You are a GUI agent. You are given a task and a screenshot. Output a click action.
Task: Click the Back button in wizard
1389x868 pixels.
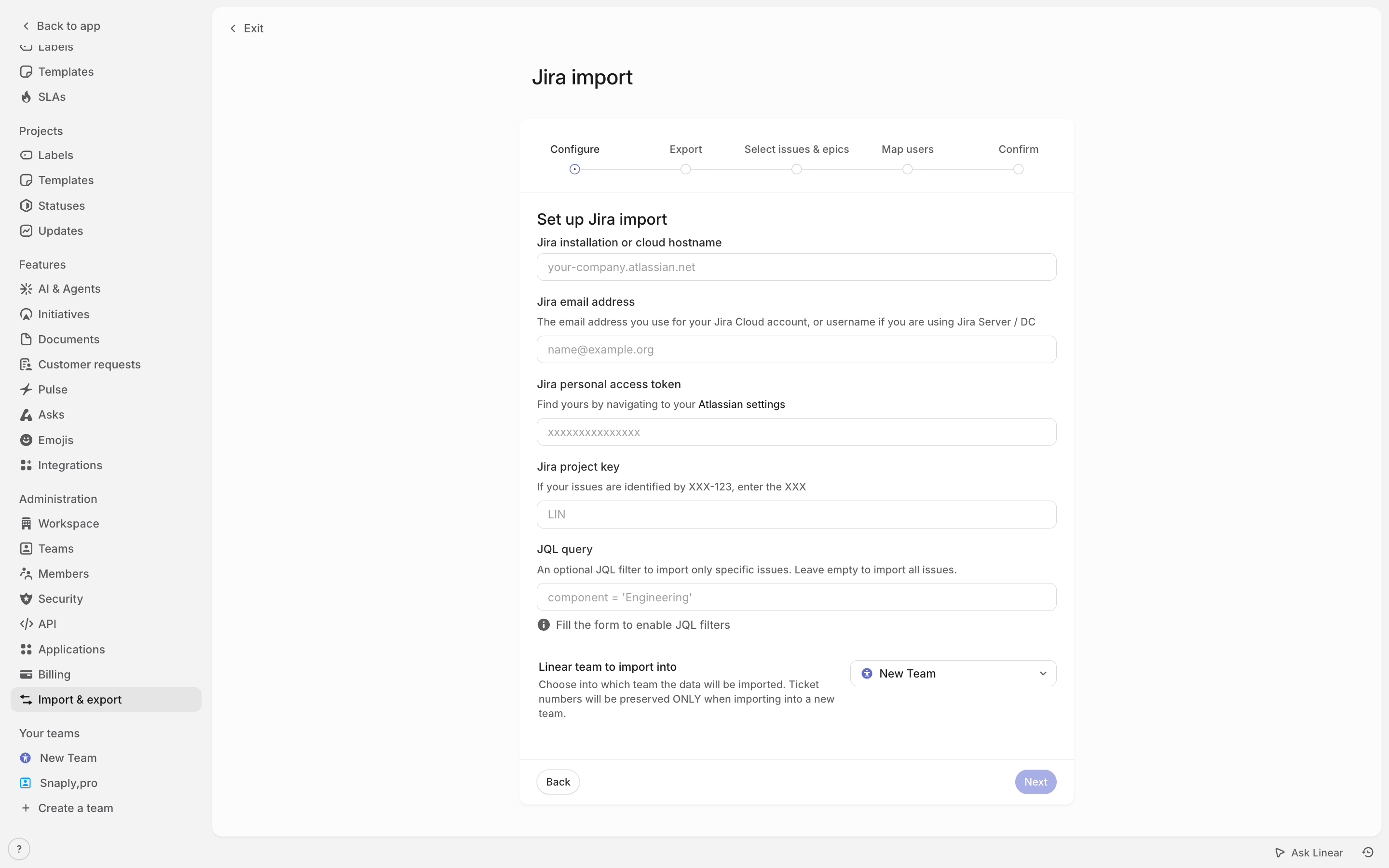tap(558, 782)
